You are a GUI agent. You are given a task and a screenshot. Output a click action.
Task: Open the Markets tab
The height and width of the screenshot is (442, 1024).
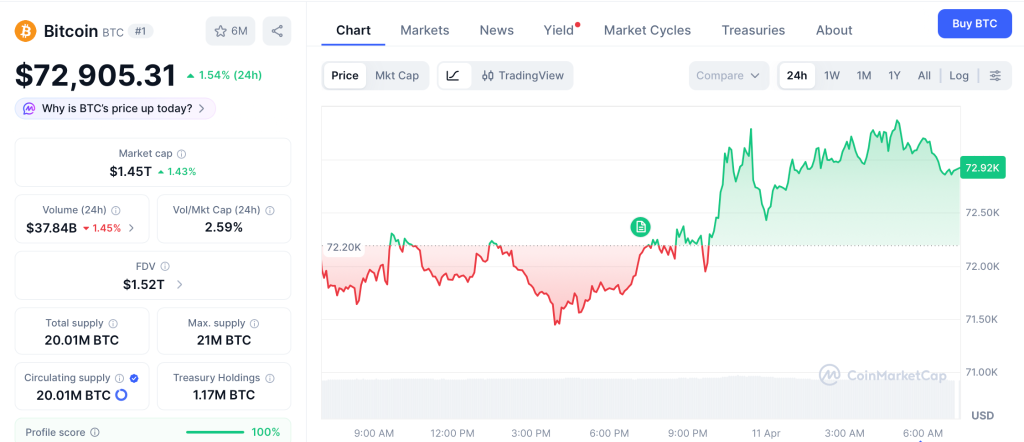pyautogui.click(x=425, y=30)
